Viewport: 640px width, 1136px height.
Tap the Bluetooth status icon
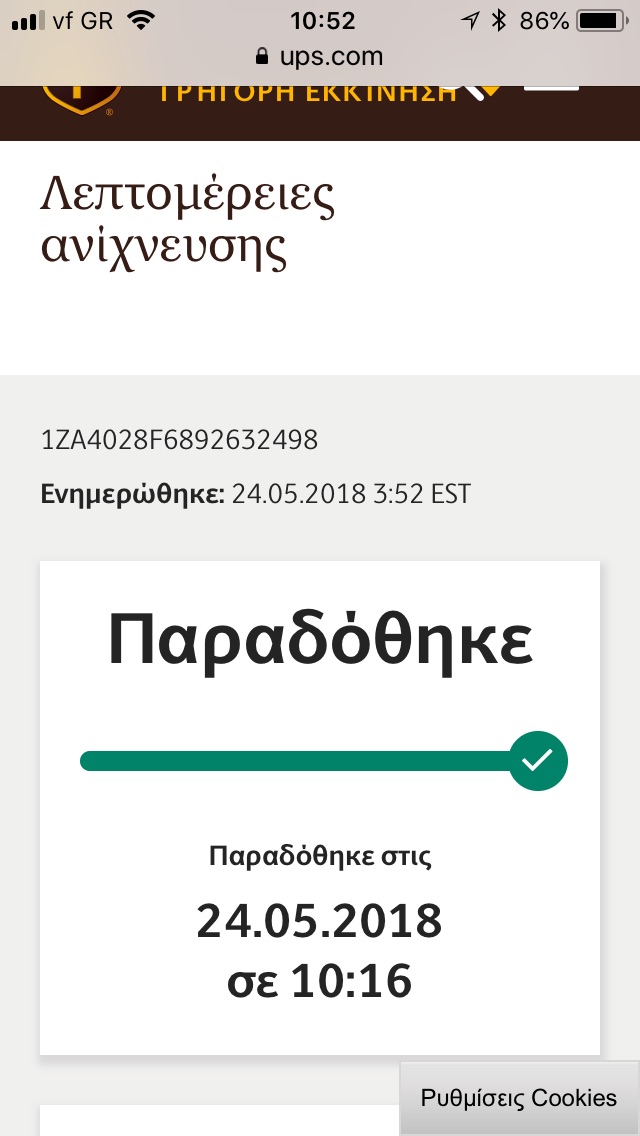click(500, 21)
